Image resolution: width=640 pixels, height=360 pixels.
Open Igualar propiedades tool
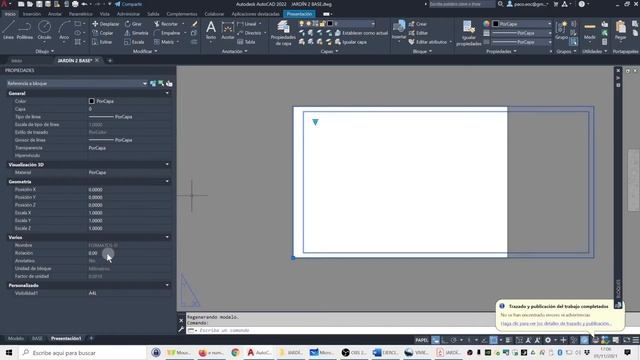point(469,33)
